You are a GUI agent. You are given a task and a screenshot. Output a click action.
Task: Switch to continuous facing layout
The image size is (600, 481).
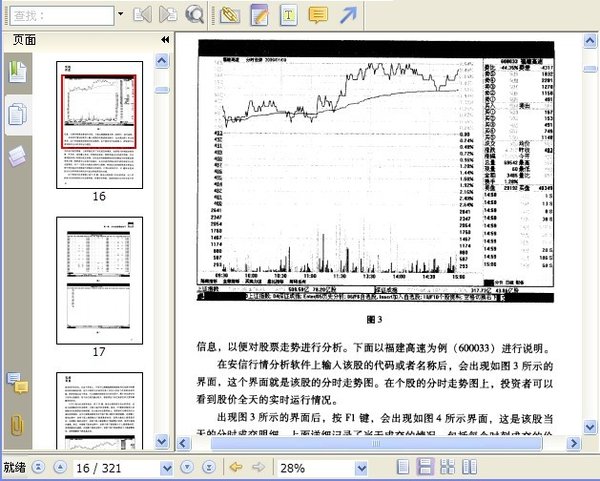[x=447, y=467]
